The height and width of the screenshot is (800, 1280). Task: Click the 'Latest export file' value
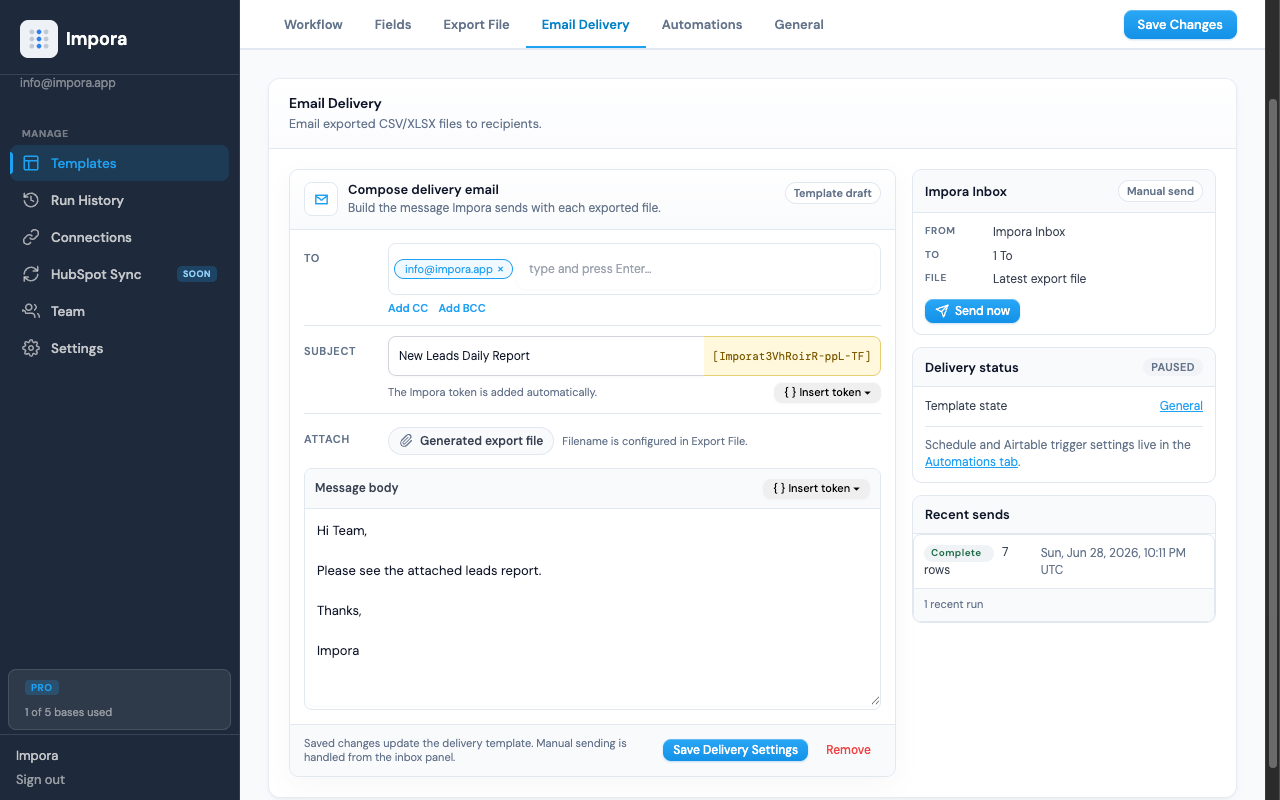pyautogui.click(x=1039, y=279)
